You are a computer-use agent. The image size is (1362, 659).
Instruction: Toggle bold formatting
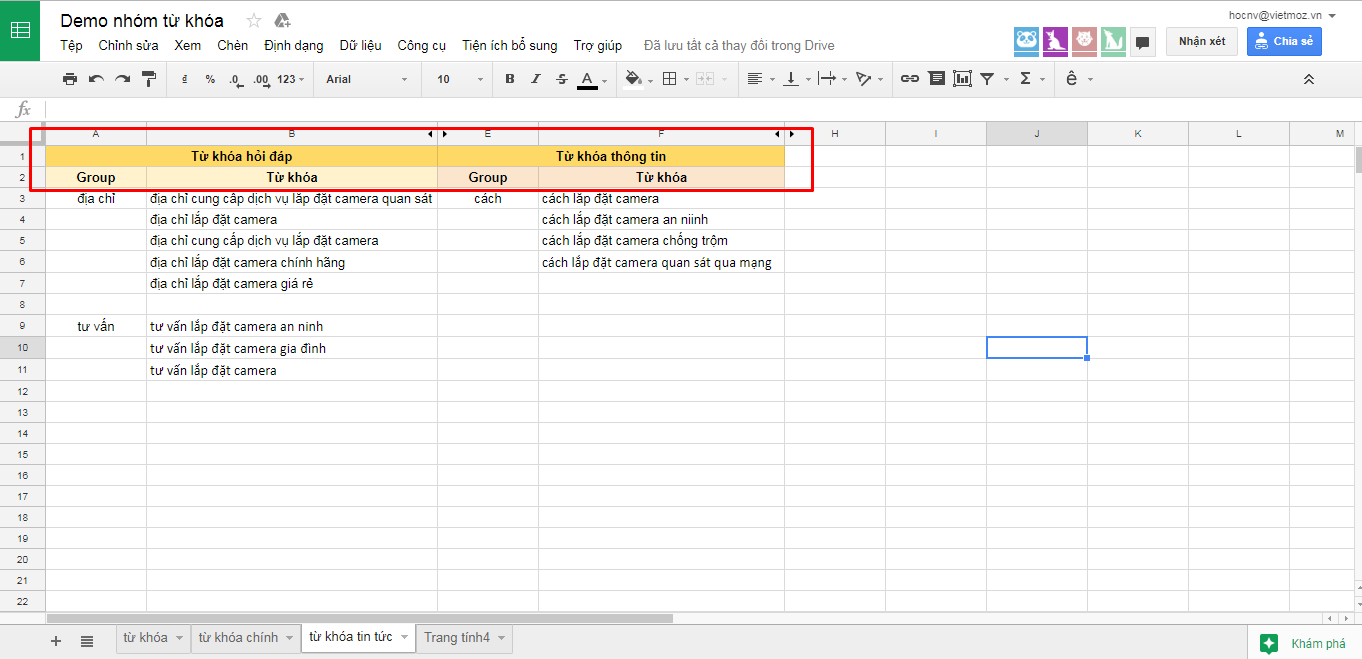(x=510, y=79)
